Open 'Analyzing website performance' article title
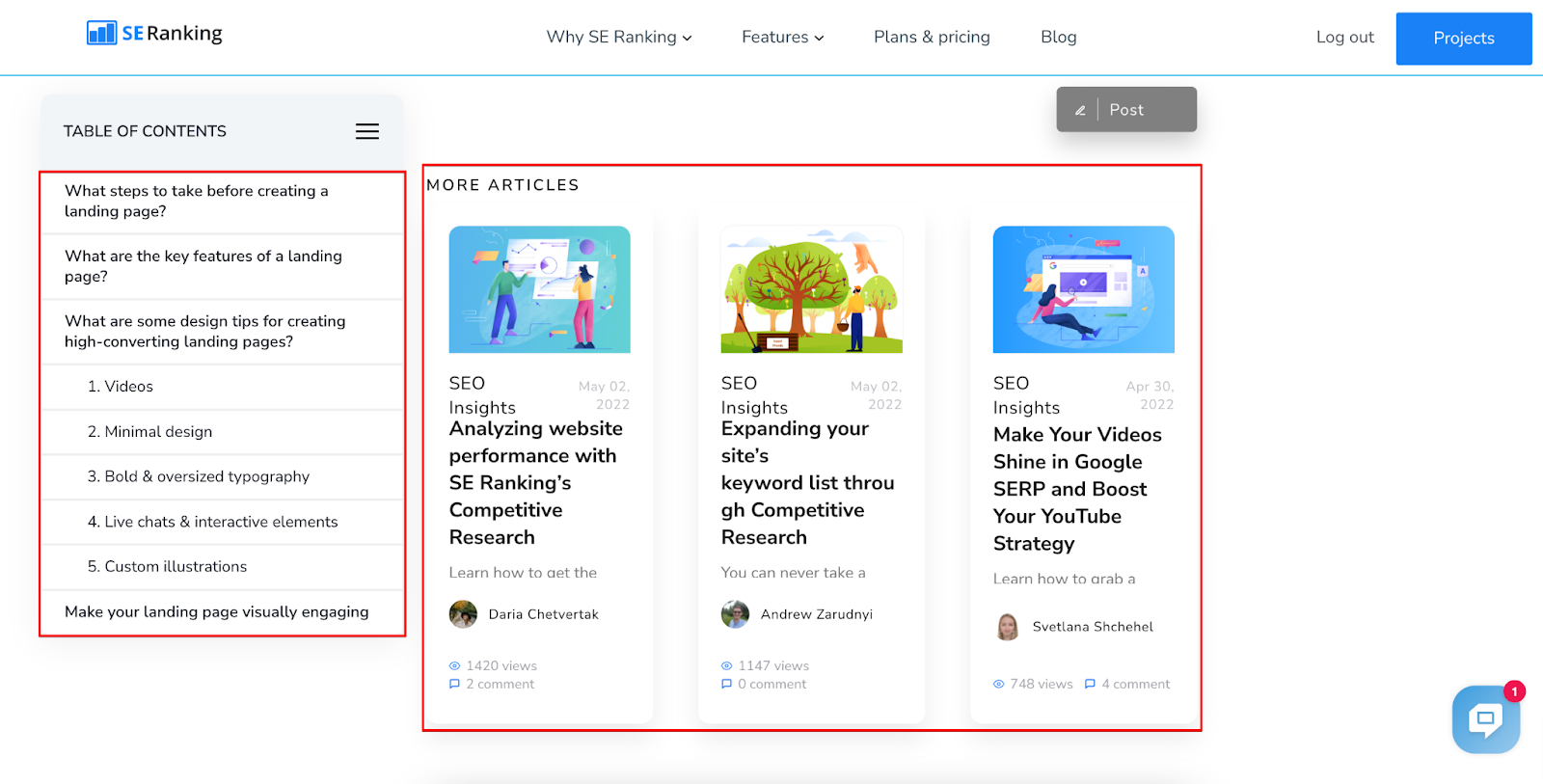Image resolution: width=1543 pixels, height=784 pixels. tap(536, 483)
